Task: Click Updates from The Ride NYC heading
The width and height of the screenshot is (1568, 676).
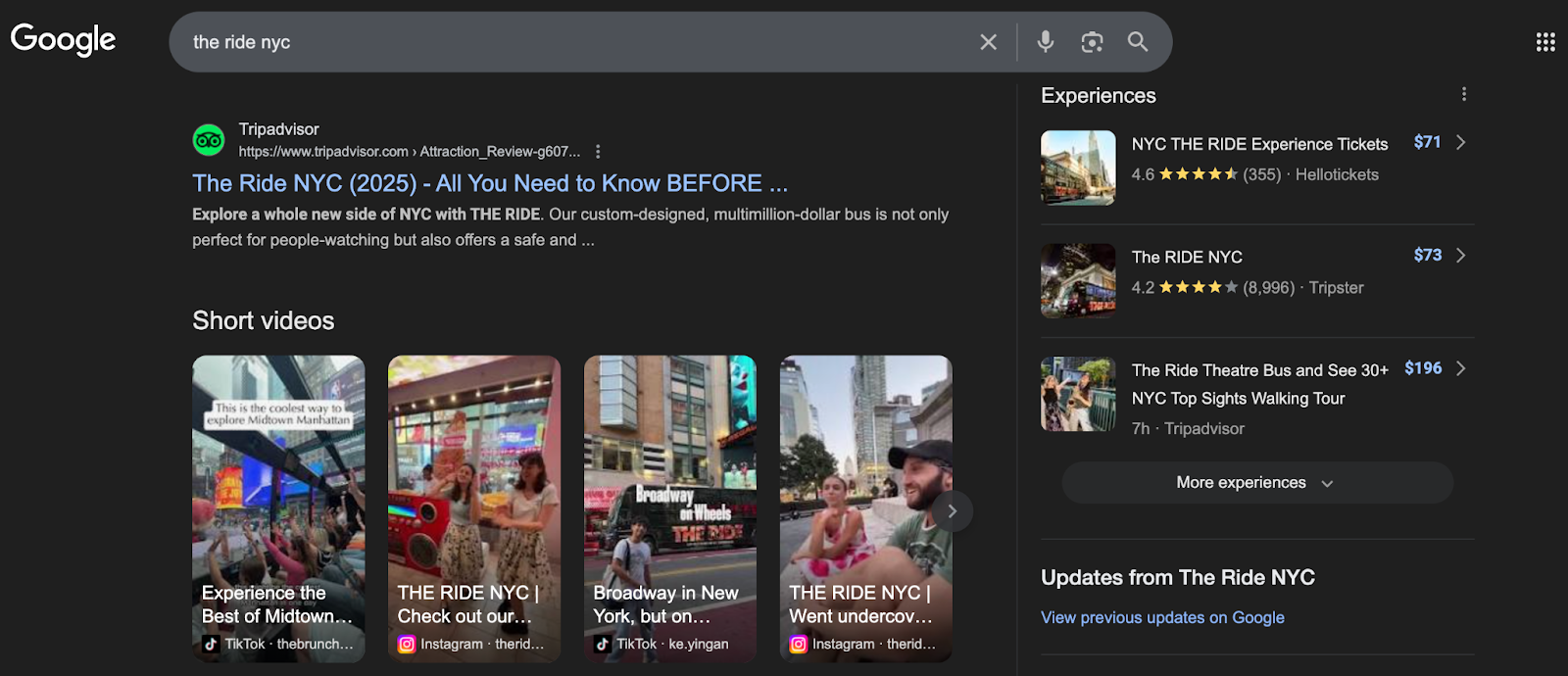Action: [1178, 577]
